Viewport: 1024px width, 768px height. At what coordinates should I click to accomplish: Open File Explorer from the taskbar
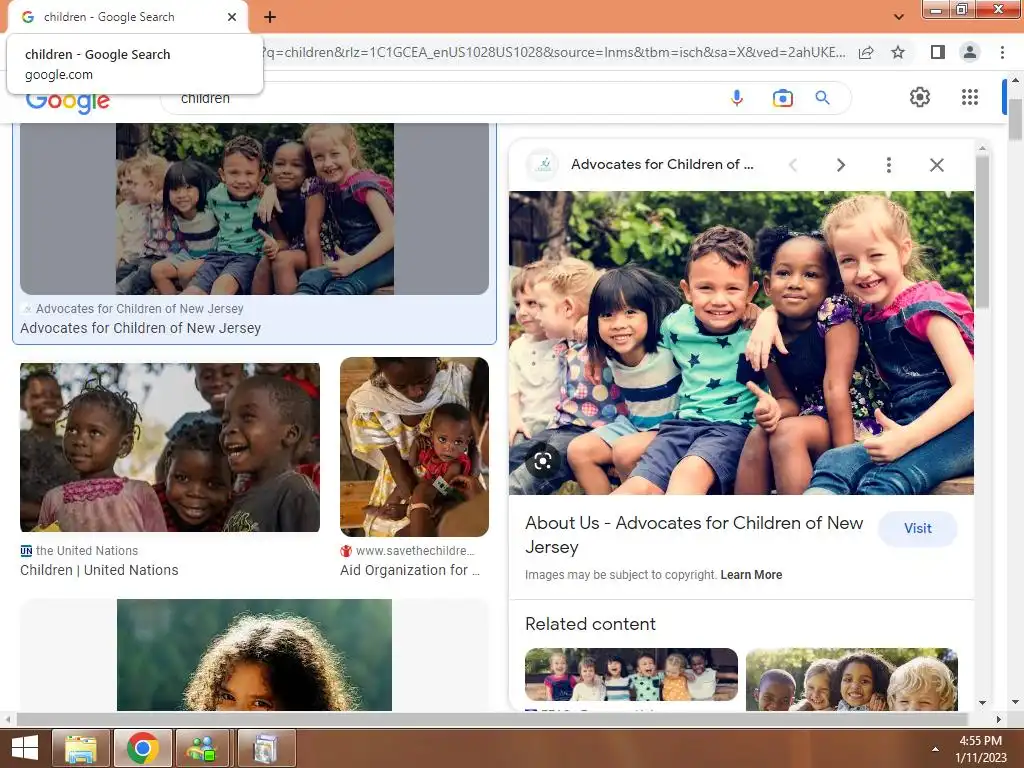pyautogui.click(x=81, y=748)
